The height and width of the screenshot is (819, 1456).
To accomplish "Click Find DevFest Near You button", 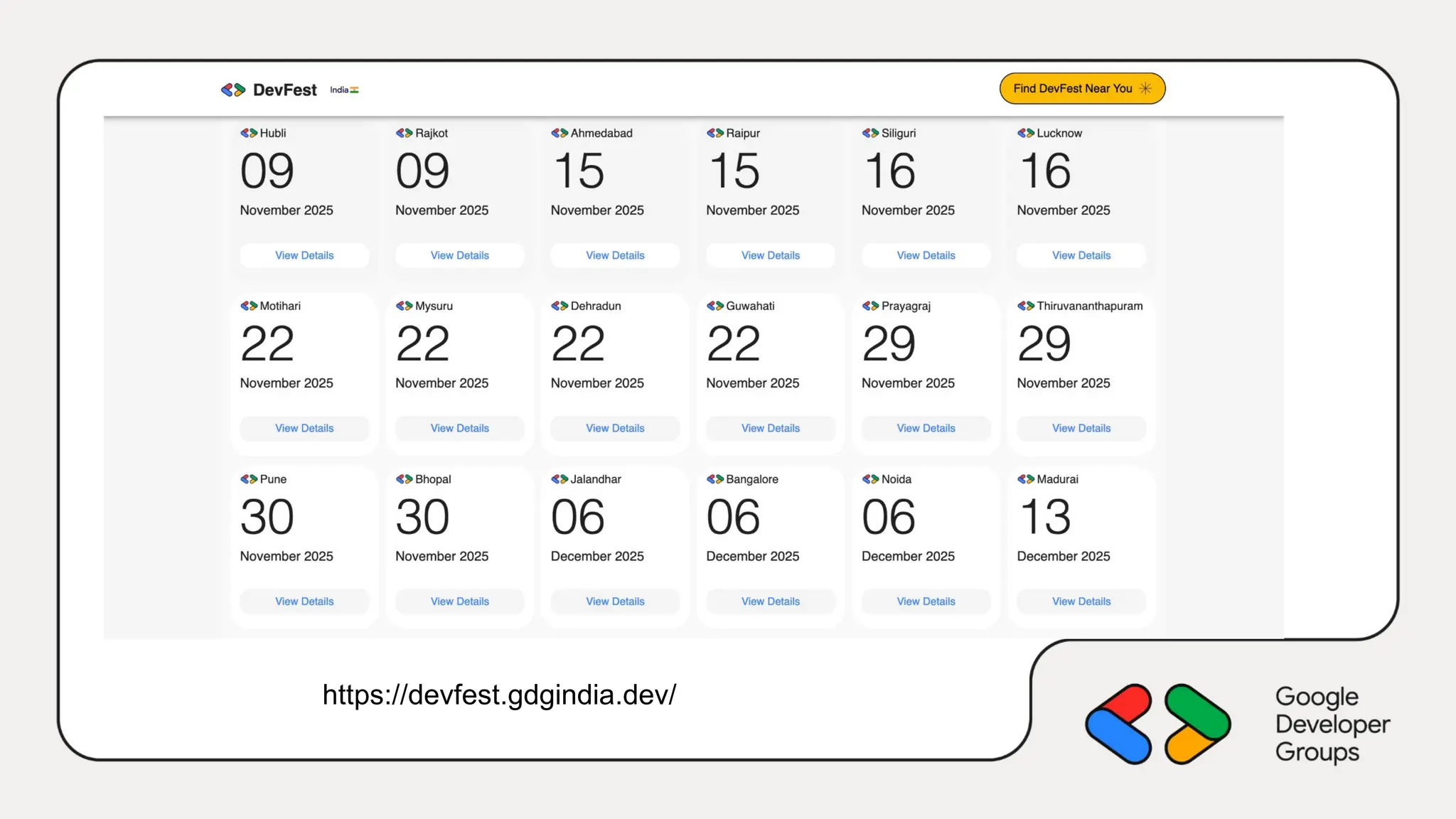I will coord(1082,88).
